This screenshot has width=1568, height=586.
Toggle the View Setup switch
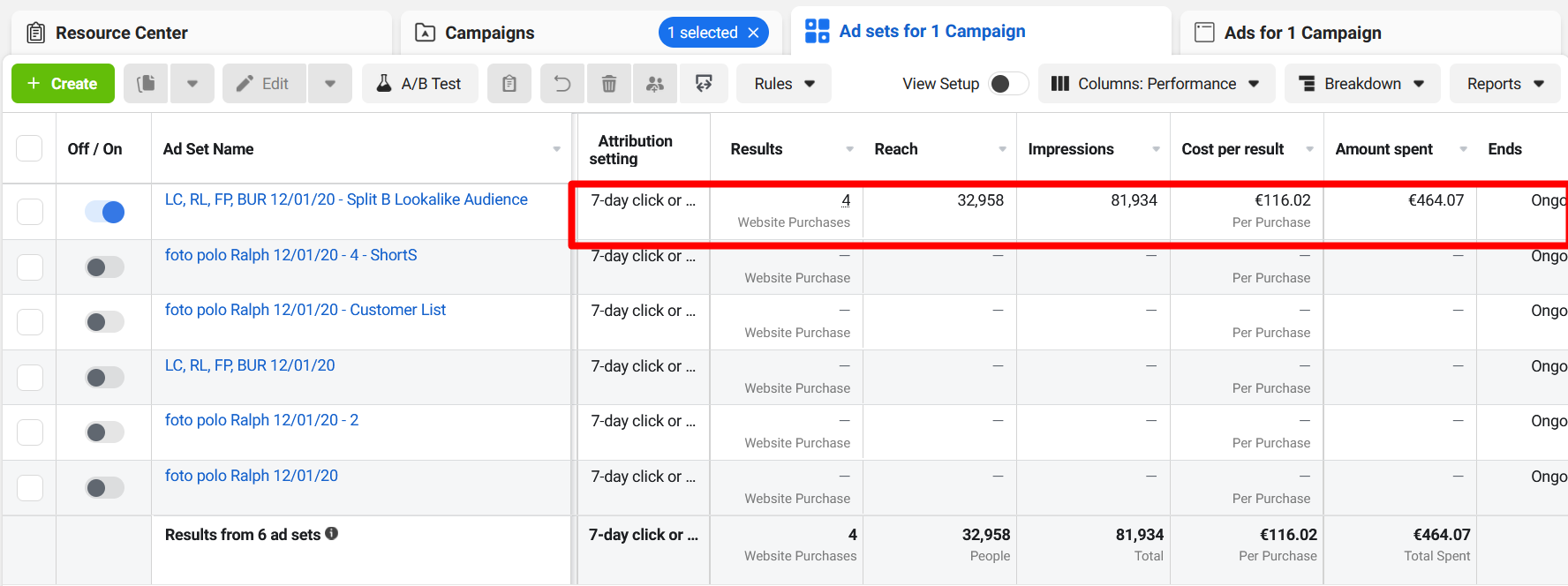(x=1008, y=84)
